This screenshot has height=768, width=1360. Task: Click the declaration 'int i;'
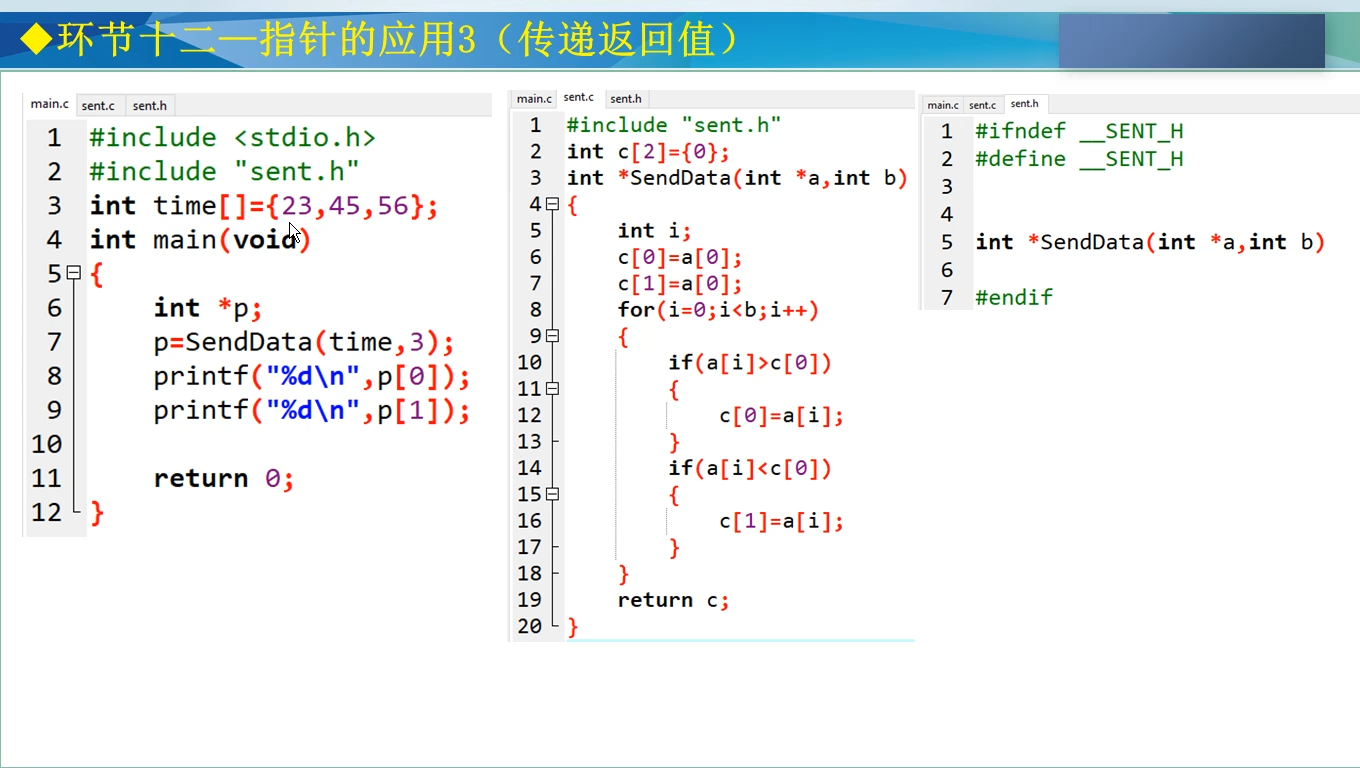point(655,231)
